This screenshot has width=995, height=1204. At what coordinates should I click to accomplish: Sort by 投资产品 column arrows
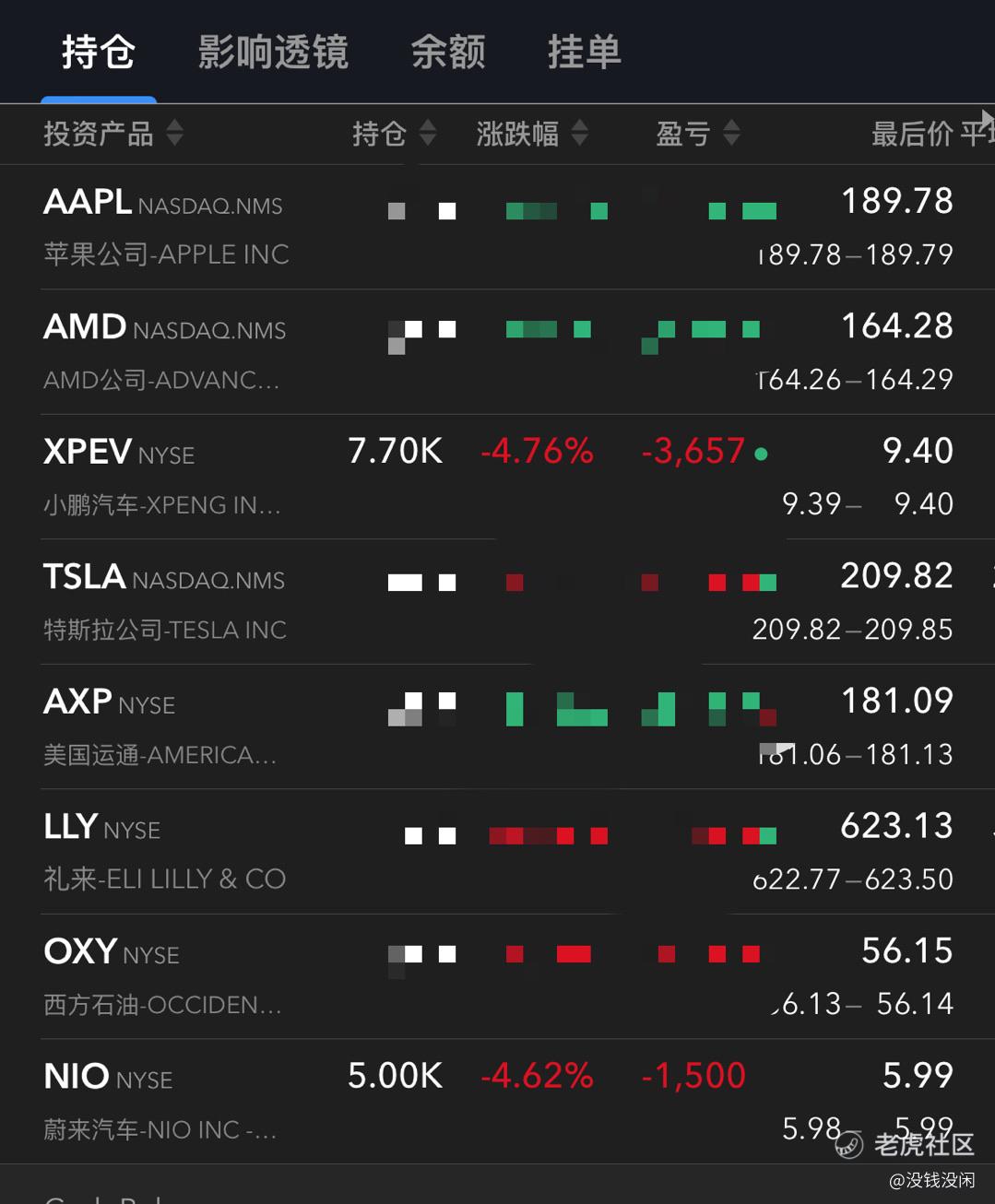pos(174,134)
